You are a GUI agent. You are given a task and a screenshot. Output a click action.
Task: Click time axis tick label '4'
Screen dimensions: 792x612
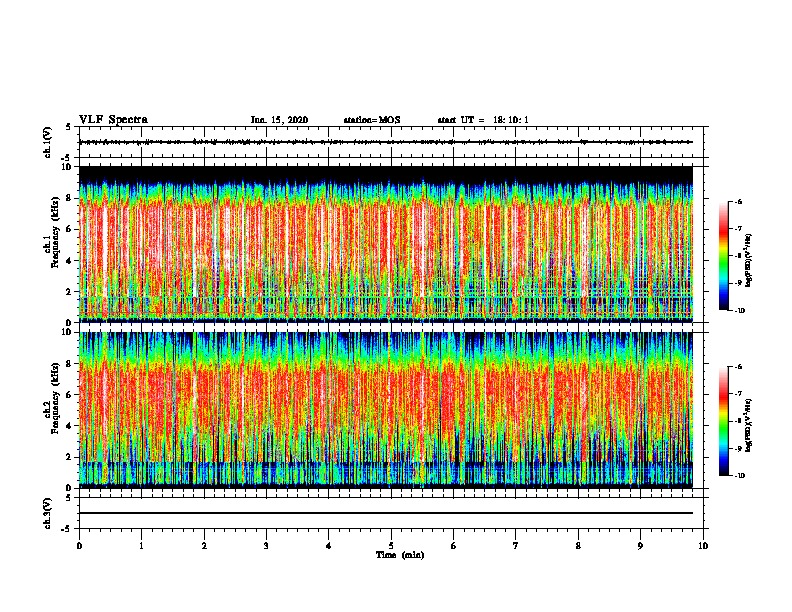pyautogui.click(x=329, y=546)
